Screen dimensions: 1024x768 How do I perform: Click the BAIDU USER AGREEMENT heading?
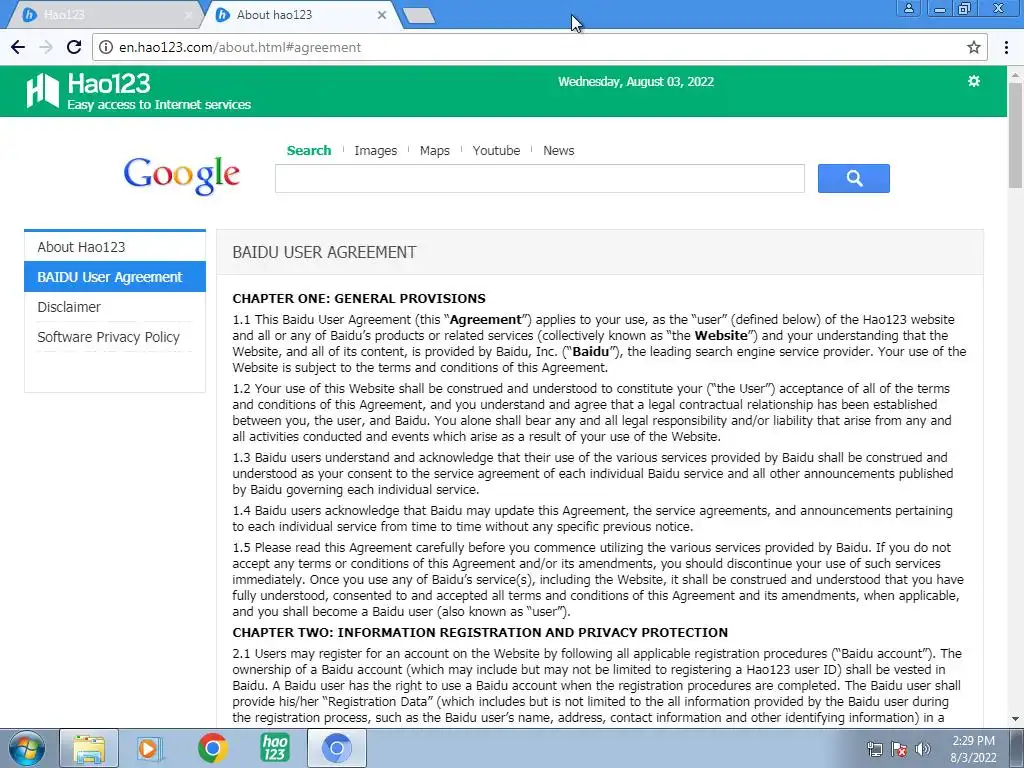324,252
